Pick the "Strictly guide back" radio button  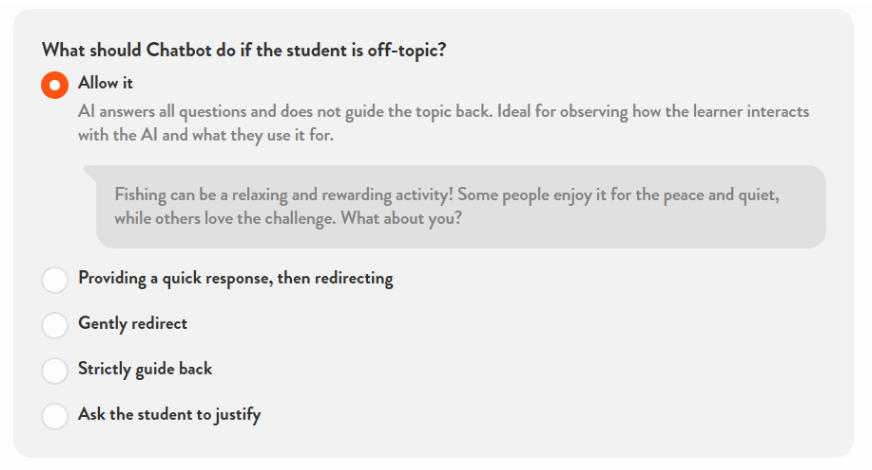point(55,370)
